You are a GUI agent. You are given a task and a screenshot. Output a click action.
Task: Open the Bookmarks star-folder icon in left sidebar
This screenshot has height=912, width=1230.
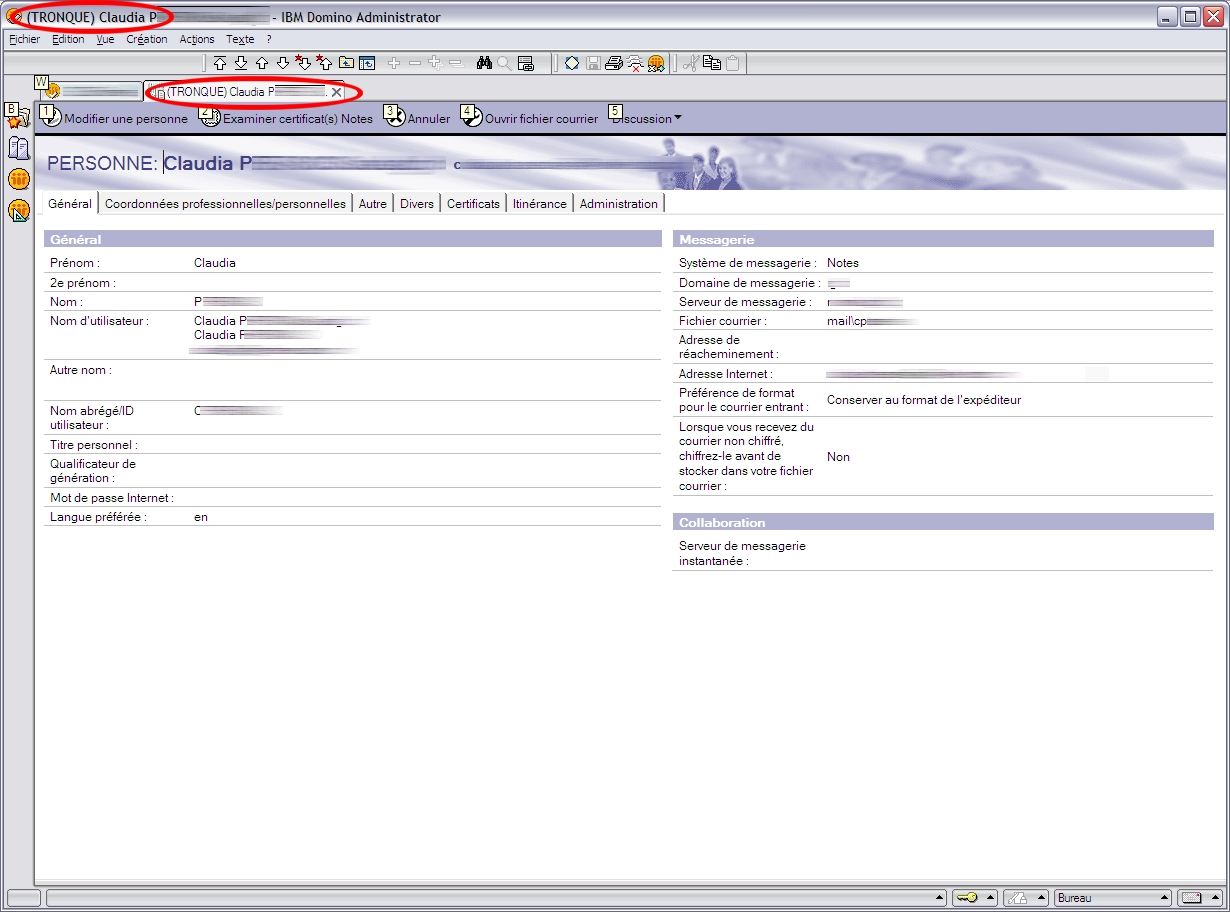(18, 118)
